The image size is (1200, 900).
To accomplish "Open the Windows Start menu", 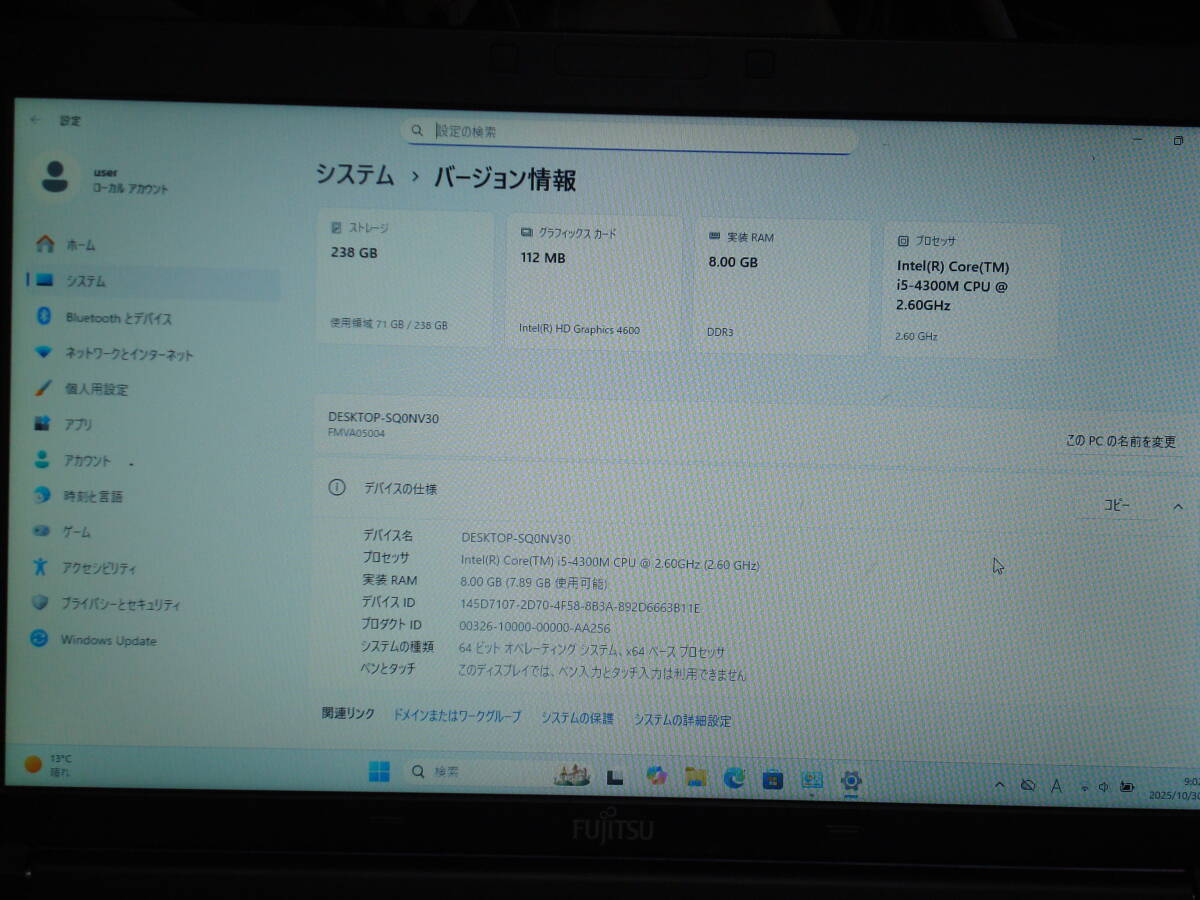I will click(x=379, y=772).
